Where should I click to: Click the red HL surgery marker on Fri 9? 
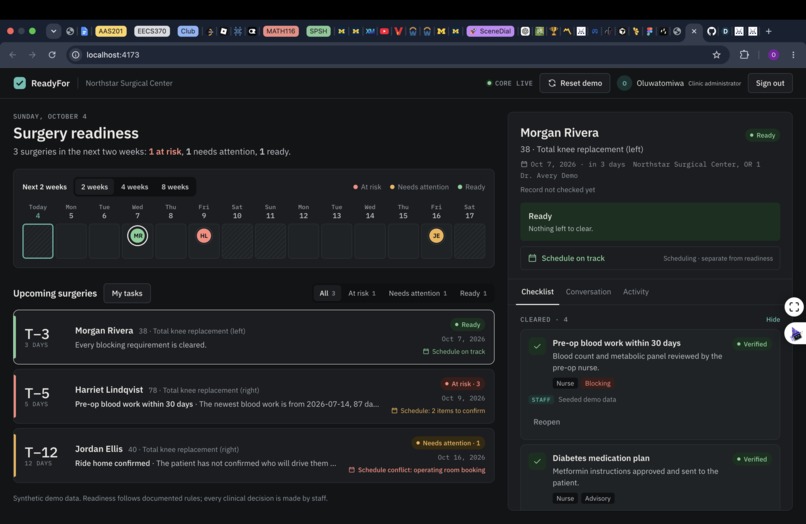pos(204,236)
